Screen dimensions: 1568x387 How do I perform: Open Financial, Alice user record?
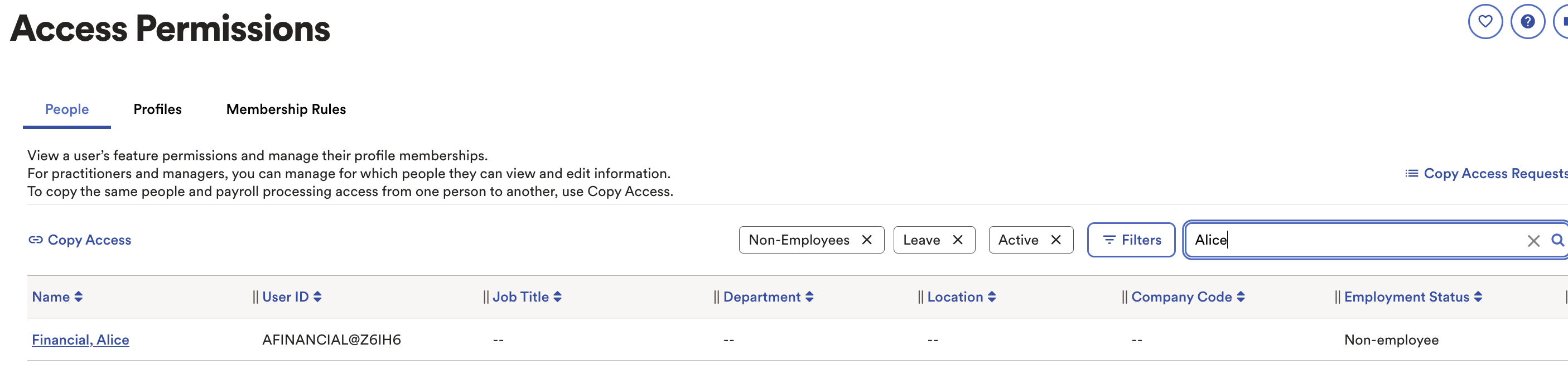[x=80, y=340]
